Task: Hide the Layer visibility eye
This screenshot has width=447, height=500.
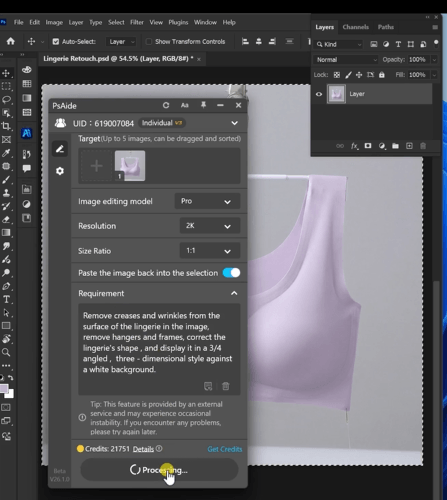Action: point(319,94)
